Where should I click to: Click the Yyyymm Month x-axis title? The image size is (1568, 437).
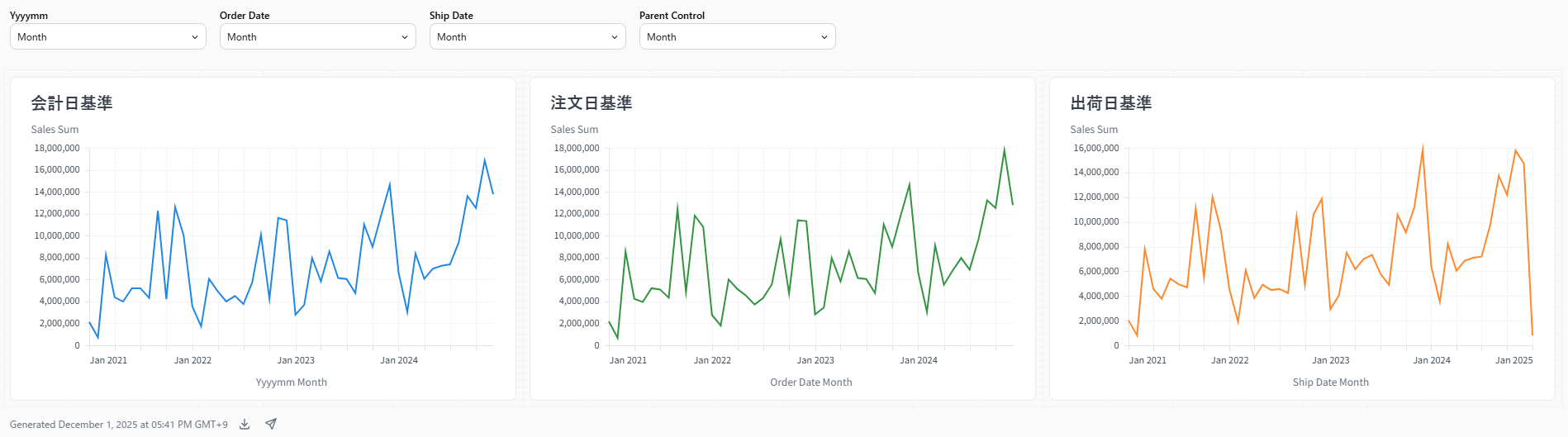[292, 382]
